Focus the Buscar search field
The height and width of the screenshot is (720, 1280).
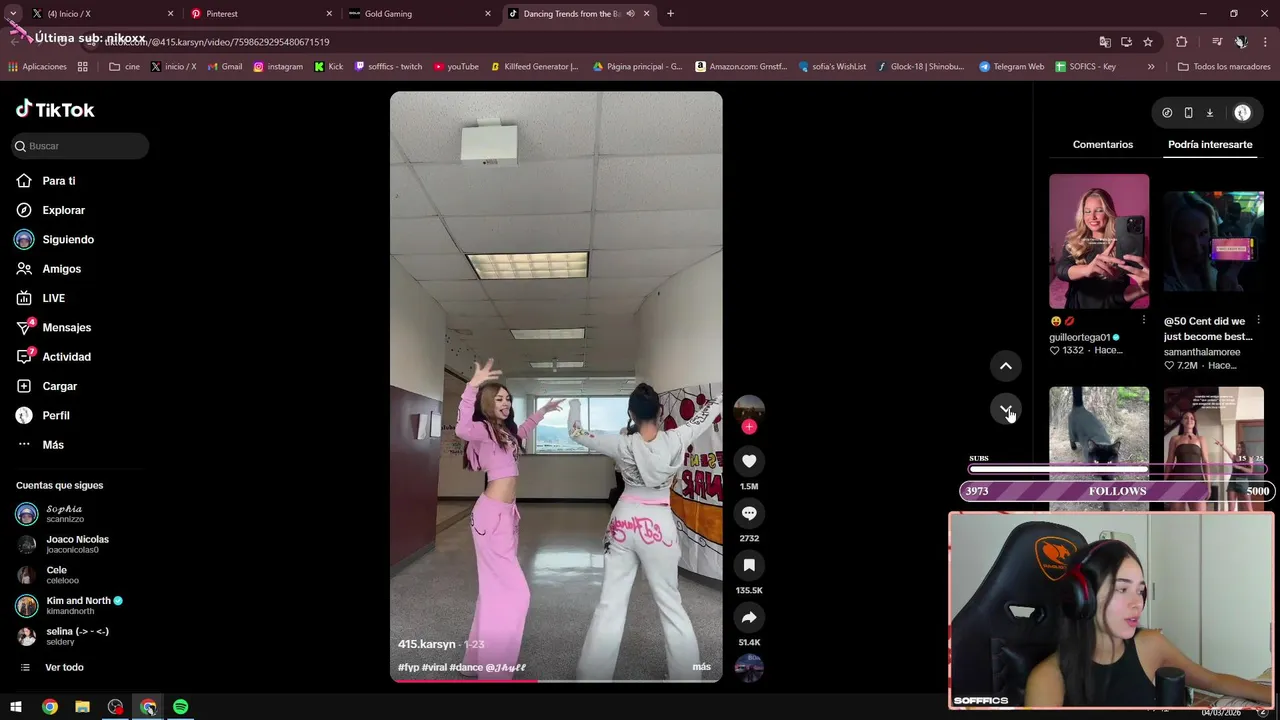(x=80, y=146)
